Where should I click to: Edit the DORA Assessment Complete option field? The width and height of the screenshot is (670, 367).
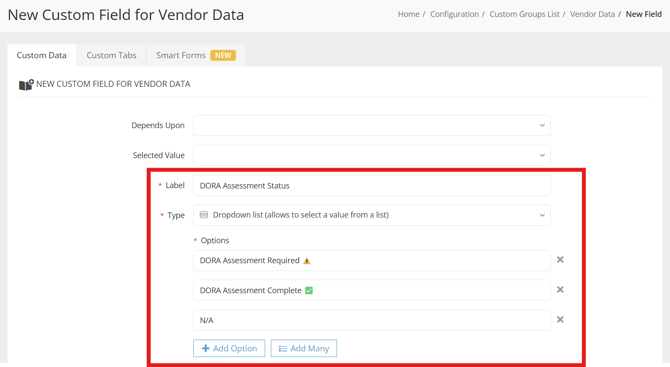(x=372, y=290)
